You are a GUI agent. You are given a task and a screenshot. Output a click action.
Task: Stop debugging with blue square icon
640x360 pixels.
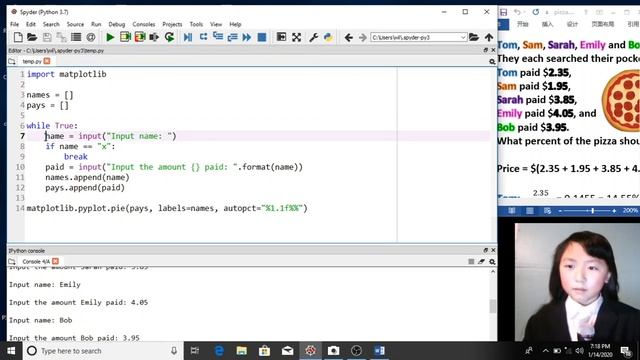(262, 38)
